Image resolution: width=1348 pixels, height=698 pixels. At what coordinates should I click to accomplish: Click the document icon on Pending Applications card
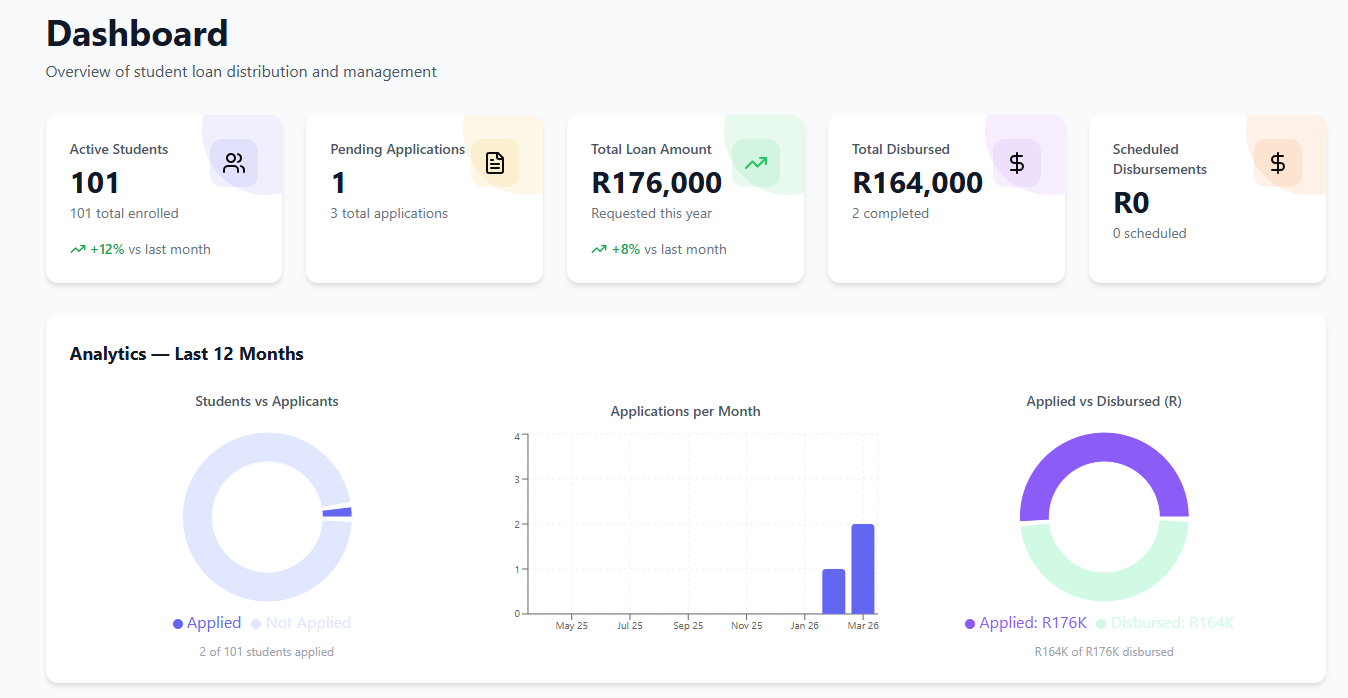[495, 163]
